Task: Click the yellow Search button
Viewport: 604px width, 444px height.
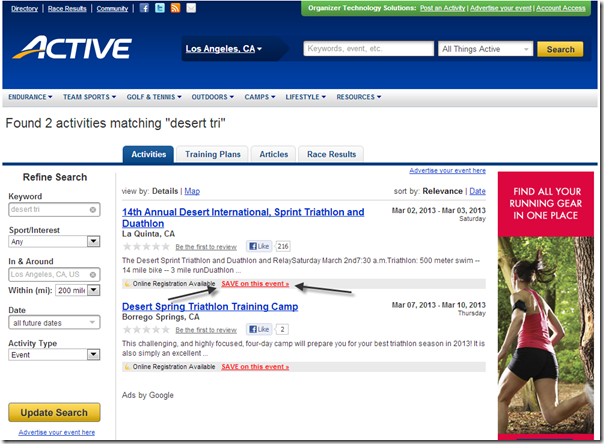Action: [x=560, y=49]
